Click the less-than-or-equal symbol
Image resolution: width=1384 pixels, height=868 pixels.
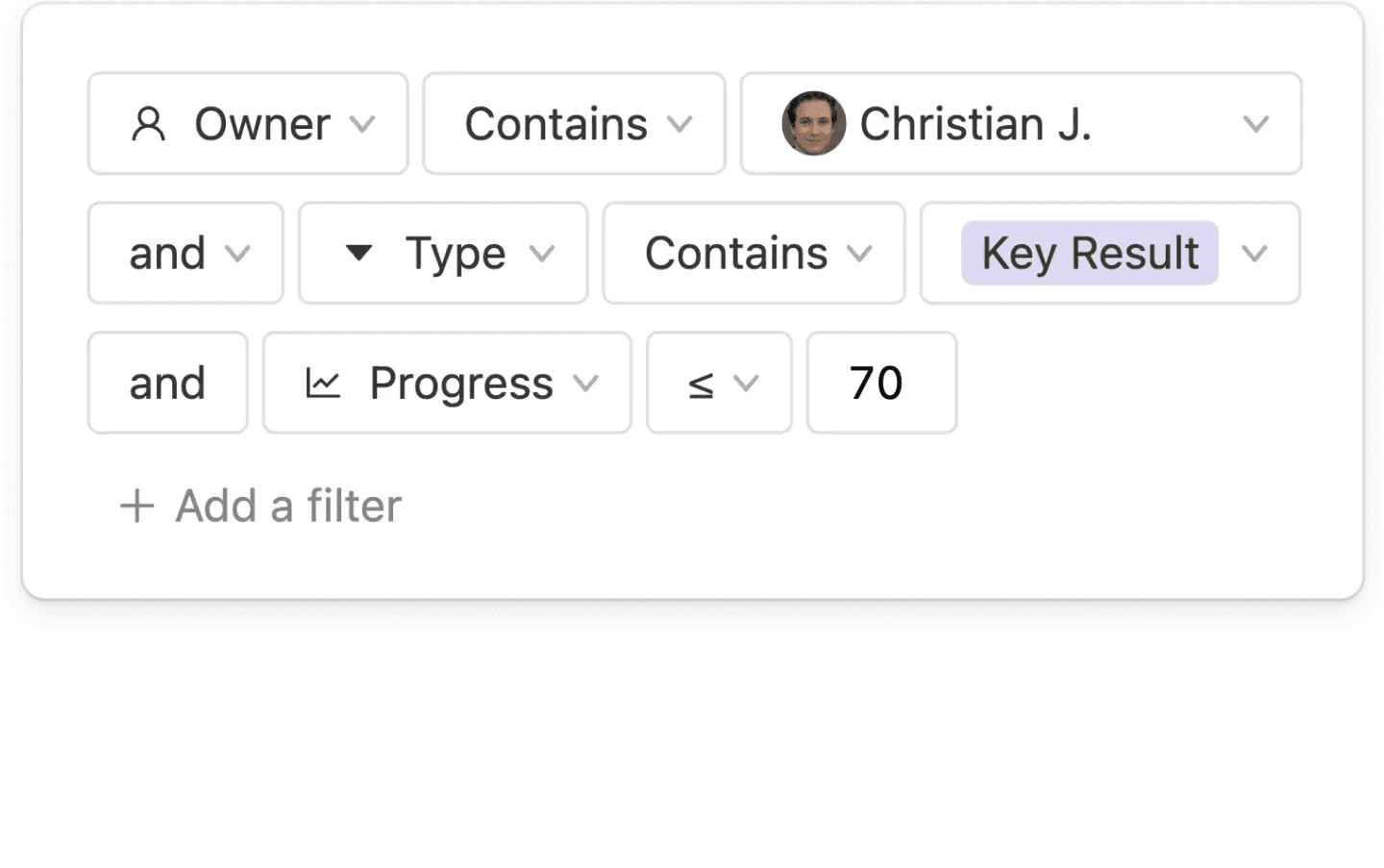click(x=702, y=384)
